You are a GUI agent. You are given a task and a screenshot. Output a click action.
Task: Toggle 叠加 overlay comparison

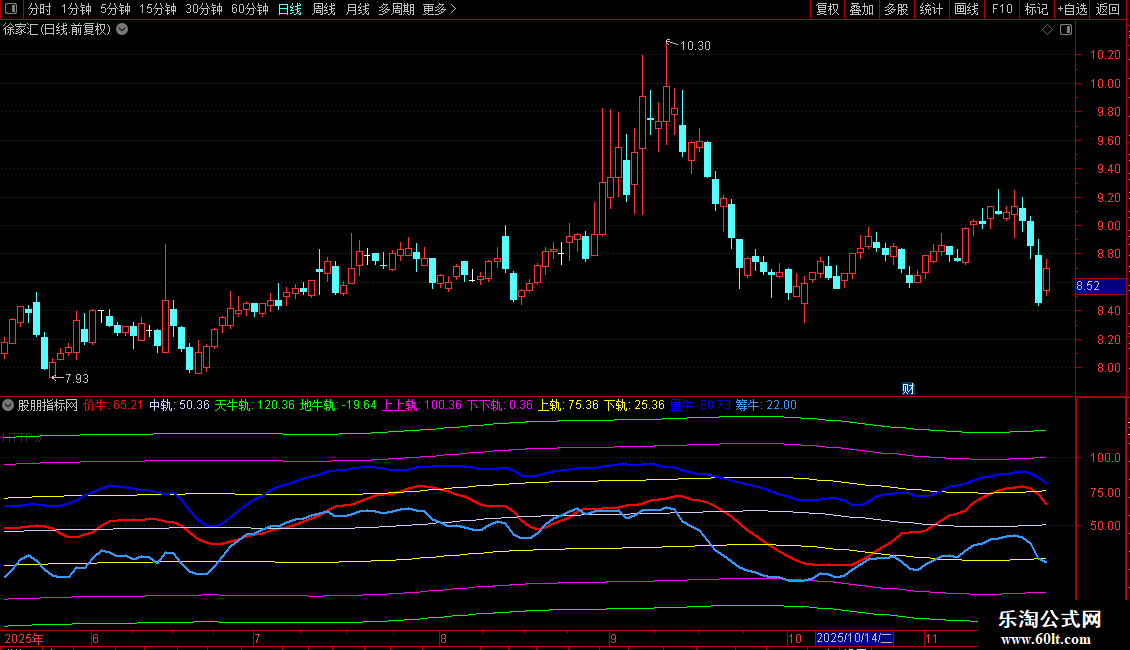(x=861, y=9)
